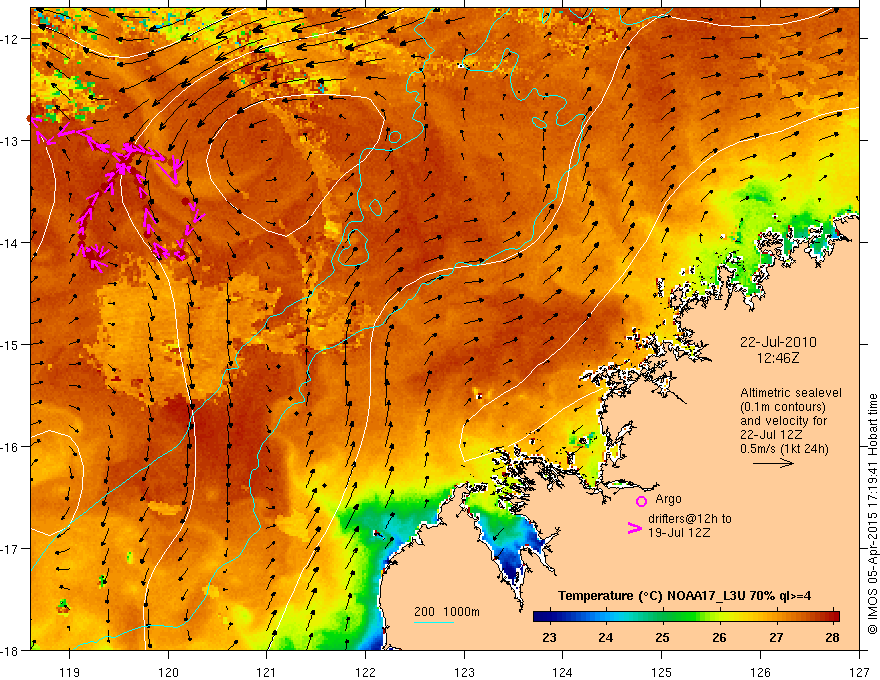Image resolution: width=880 pixels, height=680 pixels.
Task: Click latitude axis label -12
Action: [11, 39]
